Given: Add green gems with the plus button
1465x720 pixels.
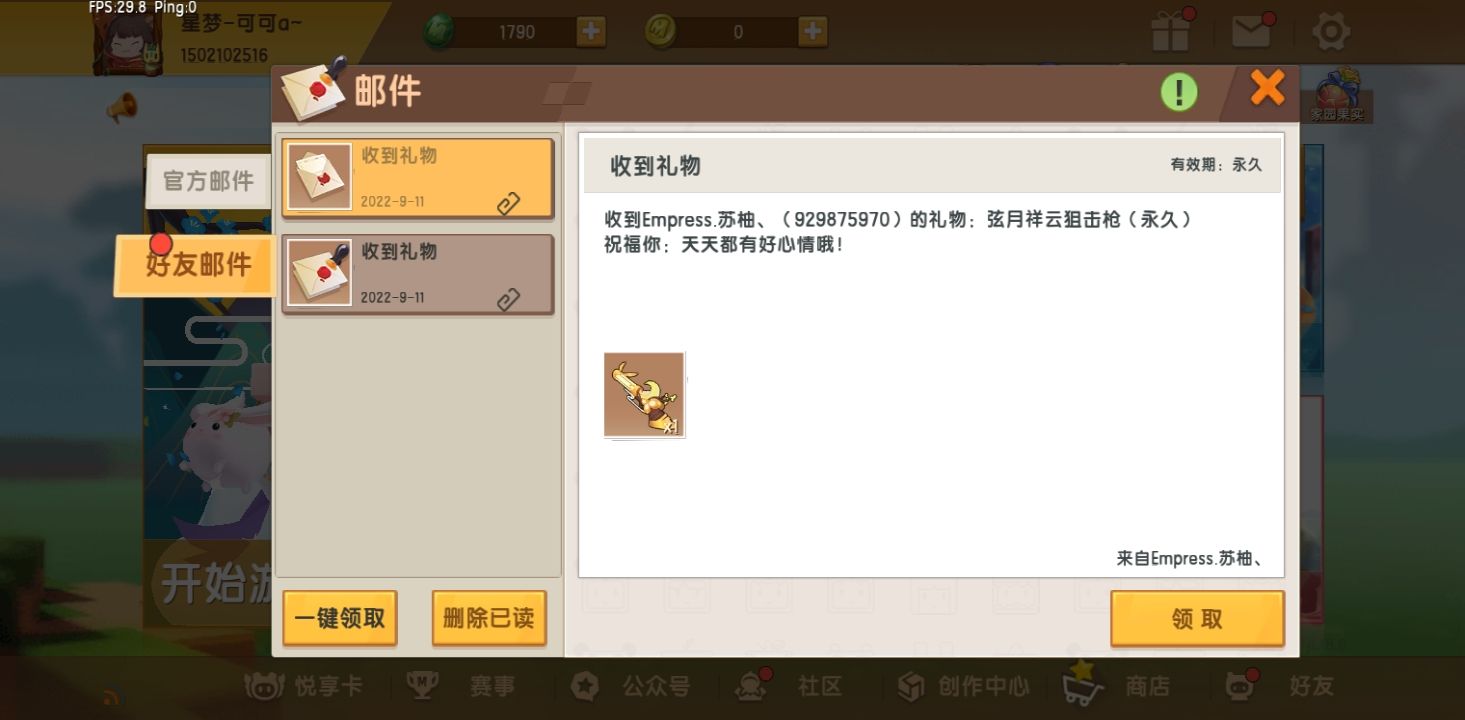Looking at the screenshot, I should point(591,31).
